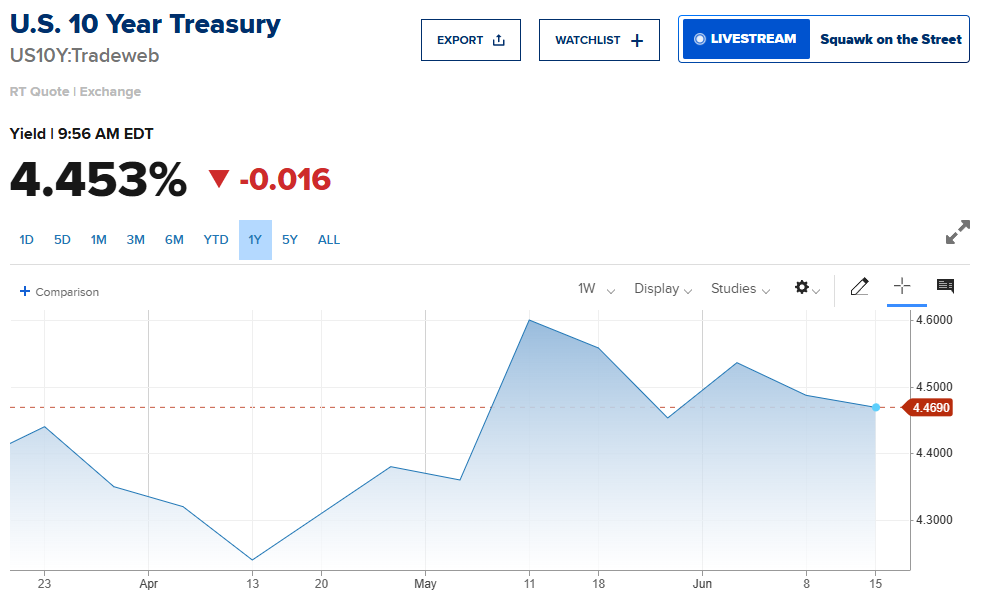This screenshot has height=597, width=987.
Task: Select the YTD time range tab
Action: click(x=216, y=240)
